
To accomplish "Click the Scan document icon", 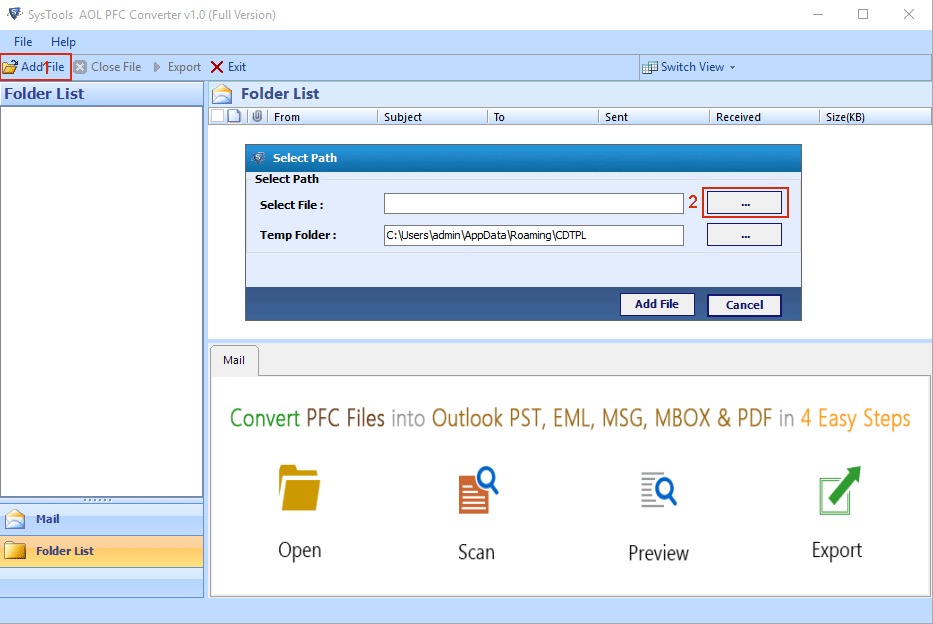I will [478, 490].
